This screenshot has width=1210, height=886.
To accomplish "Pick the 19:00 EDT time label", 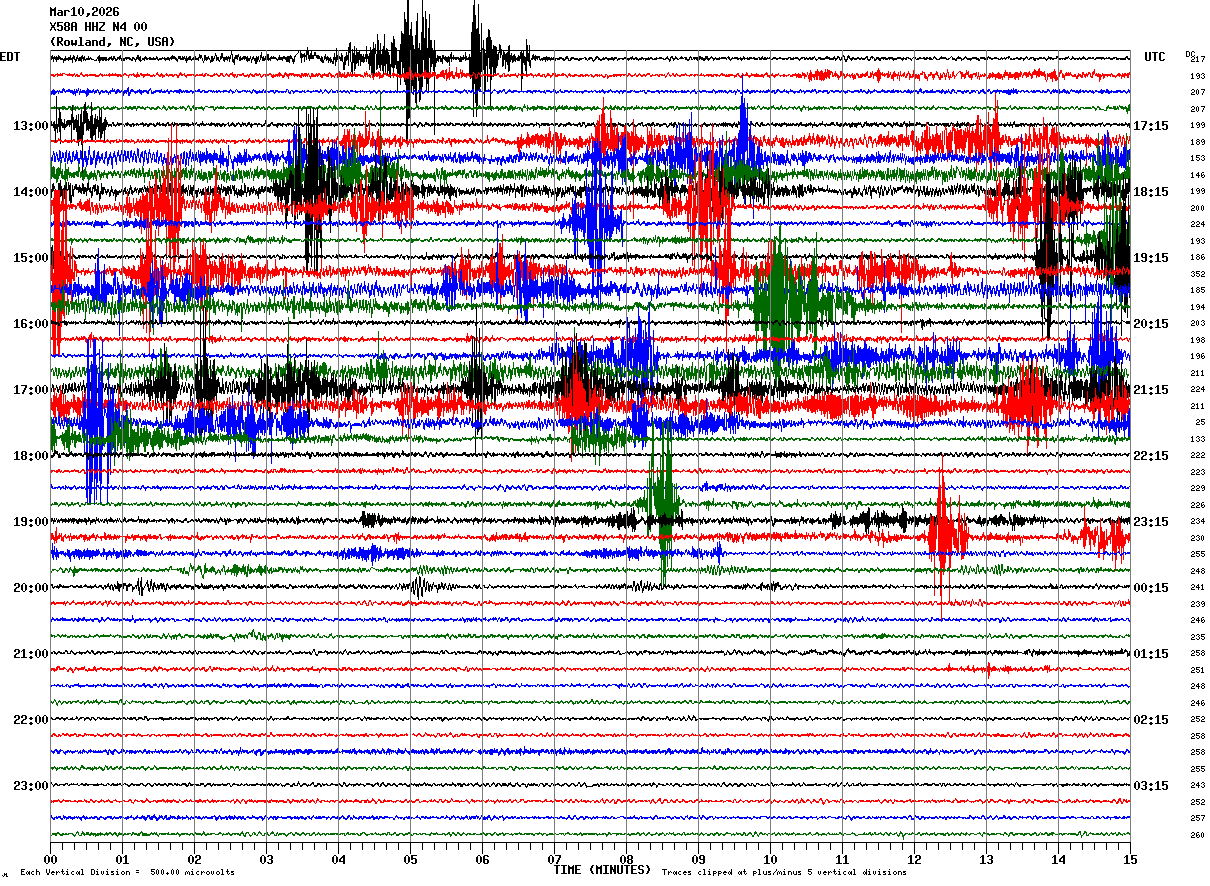I will pyautogui.click(x=30, y=522).
